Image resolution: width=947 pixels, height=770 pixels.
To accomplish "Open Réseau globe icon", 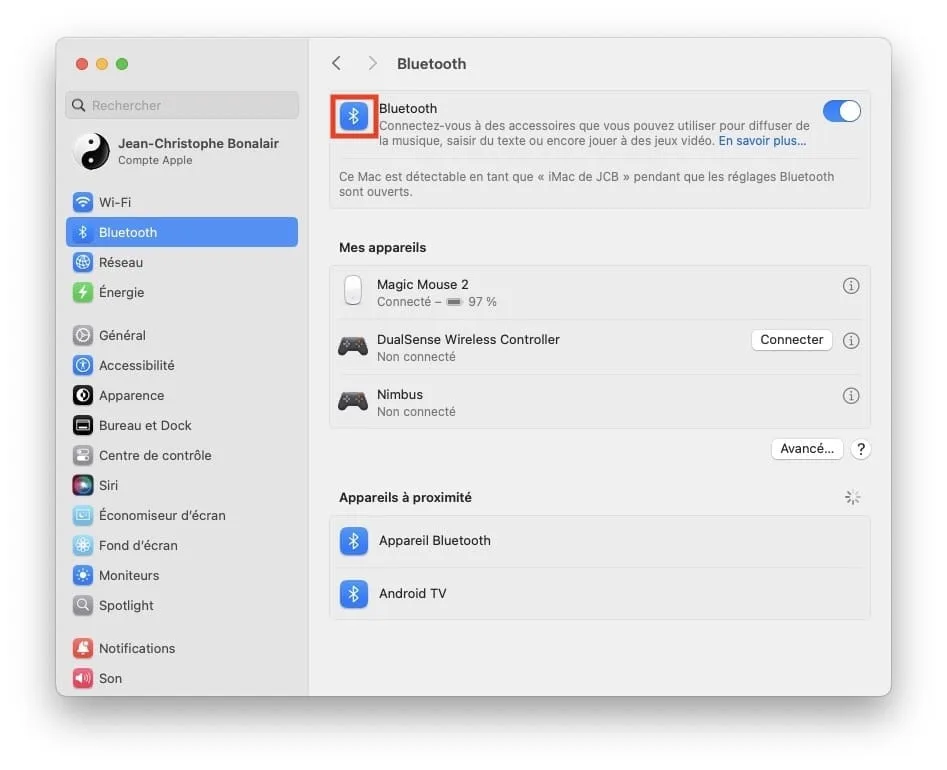I will pyautogui.click(x=83, y=262).
